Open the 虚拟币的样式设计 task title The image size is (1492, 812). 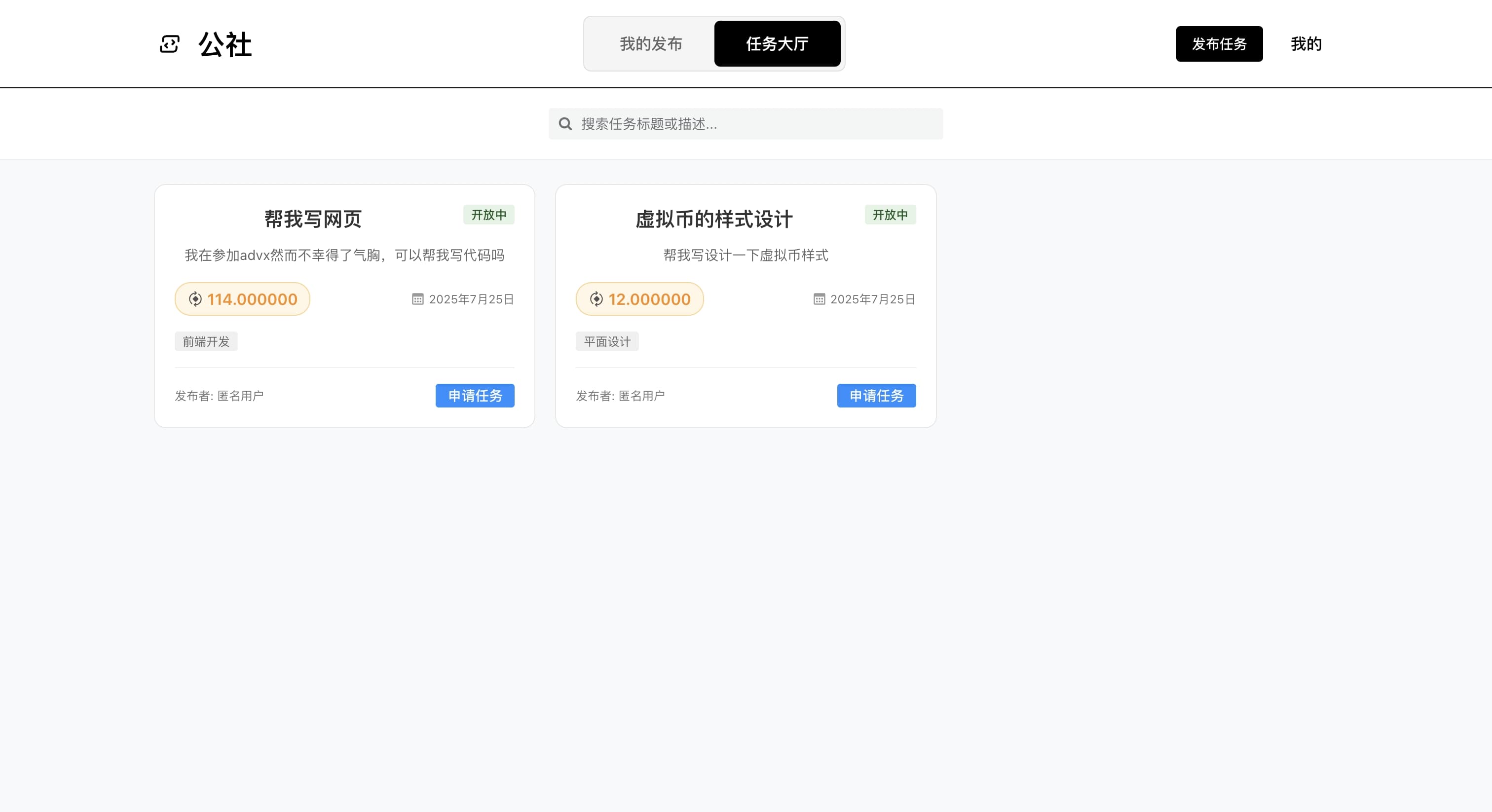(713, 220)
